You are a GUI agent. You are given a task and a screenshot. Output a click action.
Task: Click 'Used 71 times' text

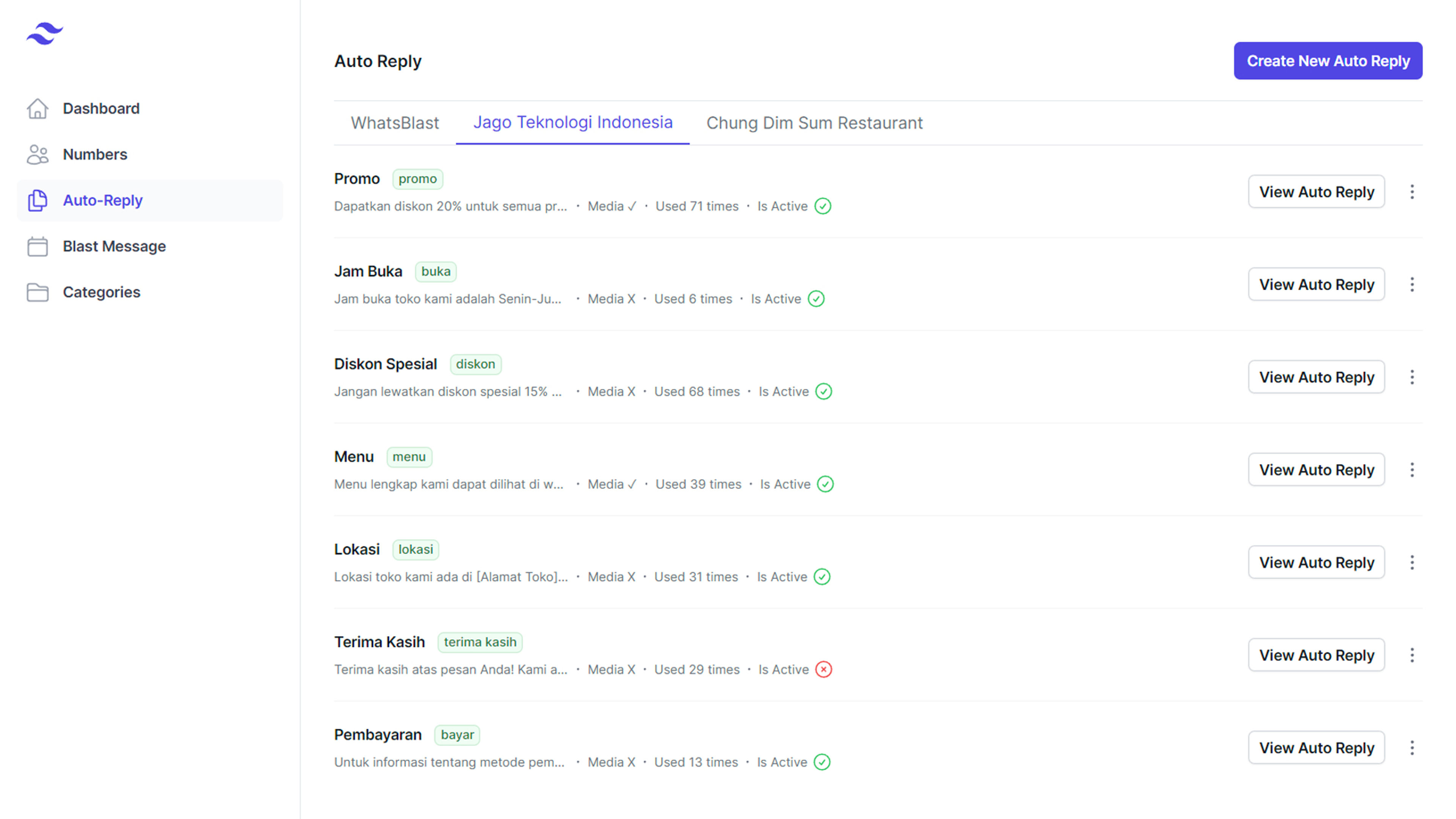pos(697,206)
